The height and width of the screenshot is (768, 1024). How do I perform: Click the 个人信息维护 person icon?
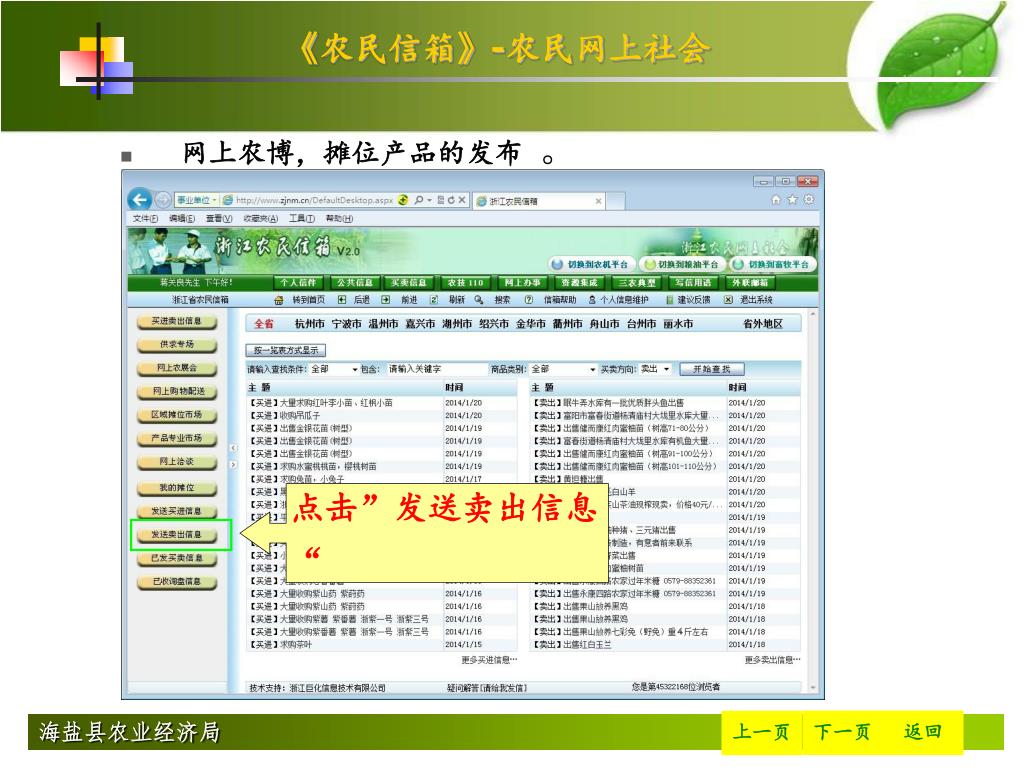pyautogui.click(x=592, y=300)
